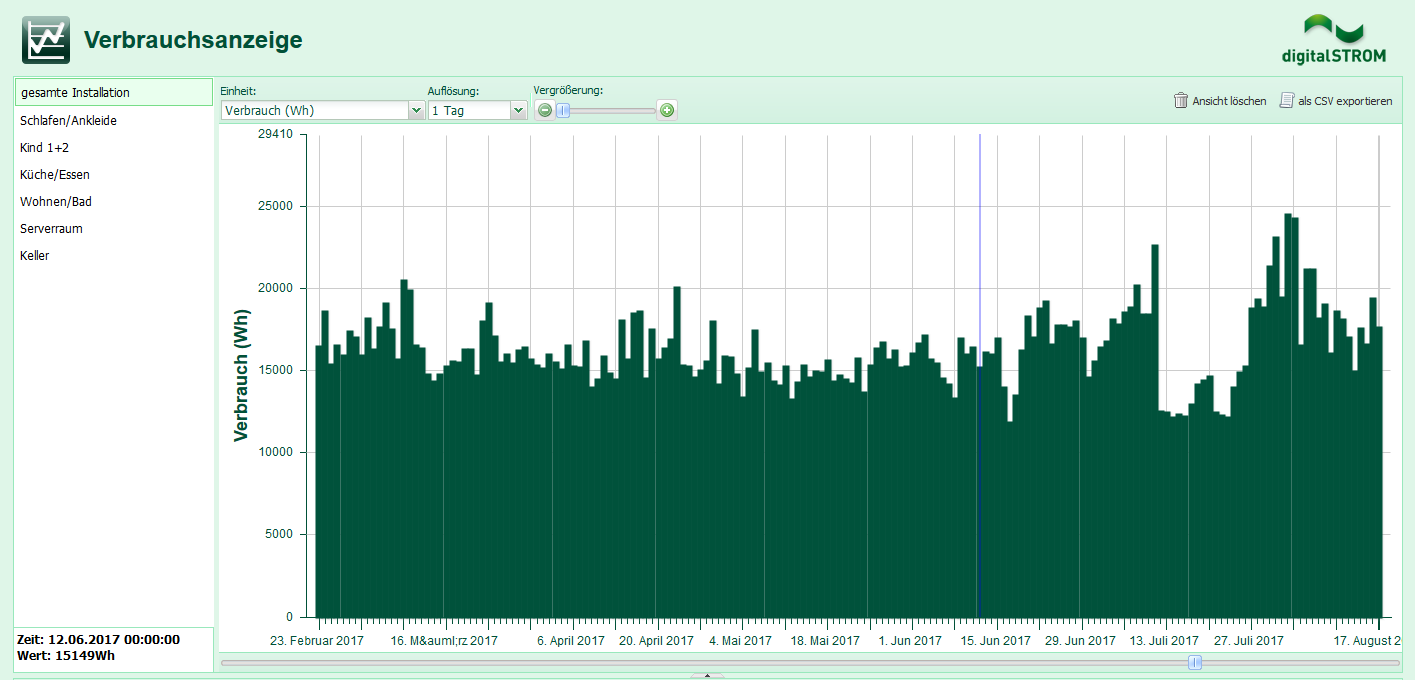Click the CSV export document icon

[x=1287, y=100]
